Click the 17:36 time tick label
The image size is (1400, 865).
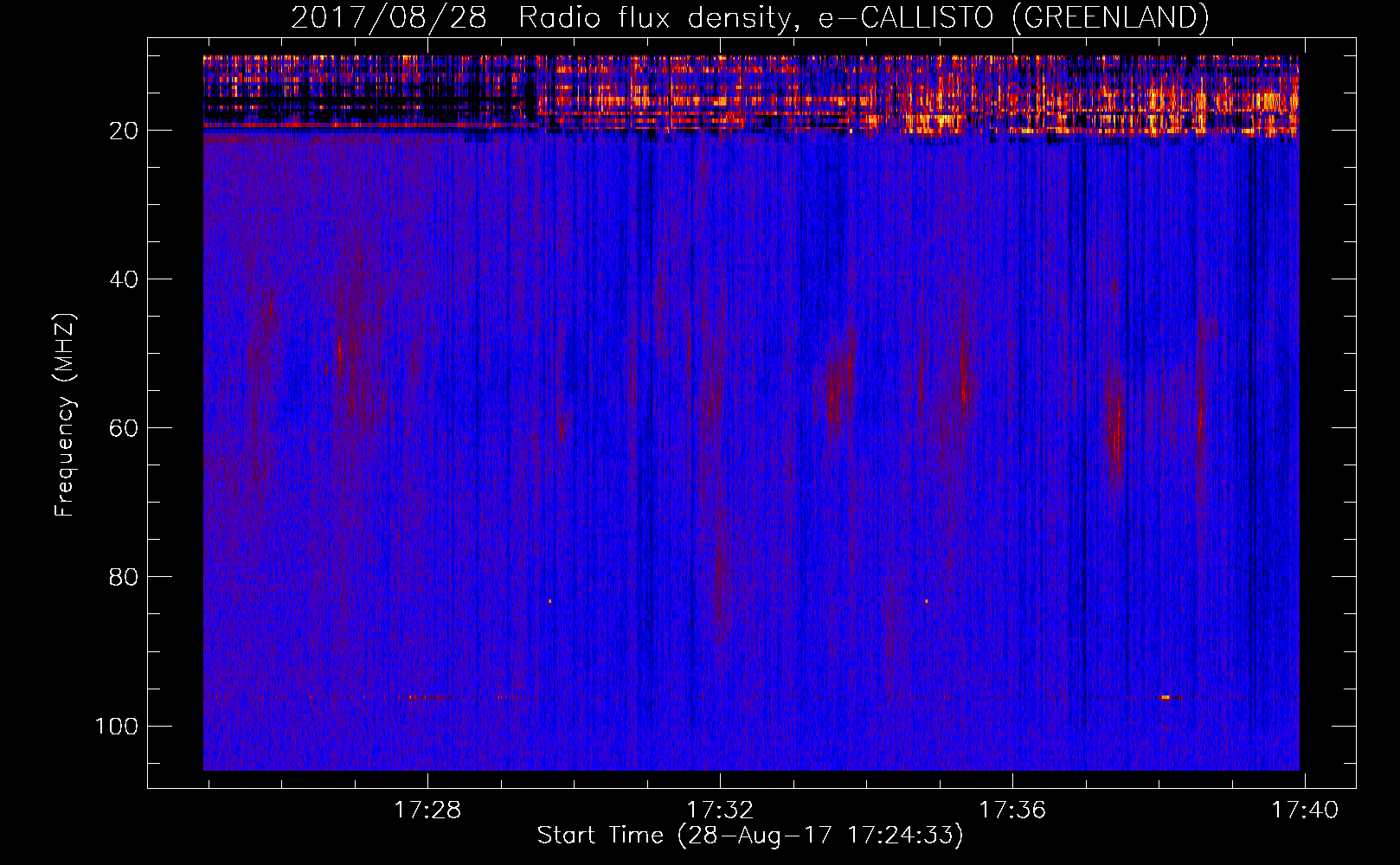click(x=1012, y=811)
